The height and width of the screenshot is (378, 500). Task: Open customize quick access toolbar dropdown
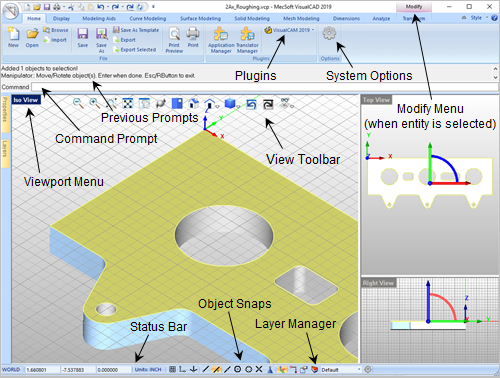(153, 7)
